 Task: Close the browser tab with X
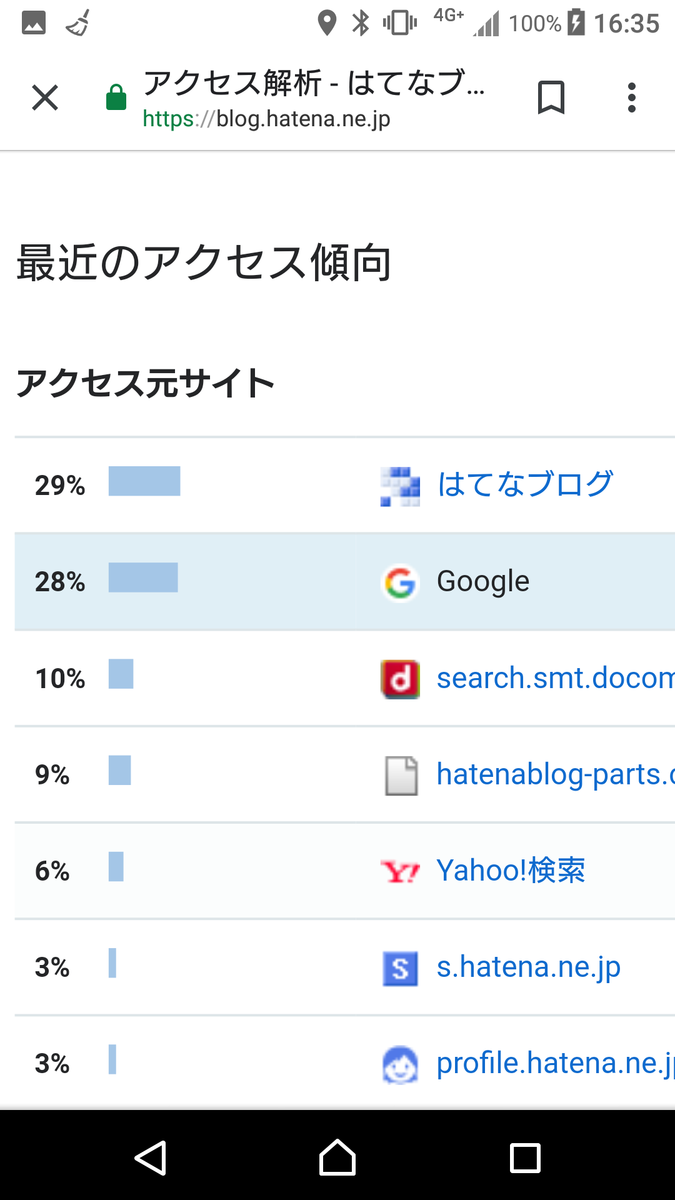click(45, 98)
